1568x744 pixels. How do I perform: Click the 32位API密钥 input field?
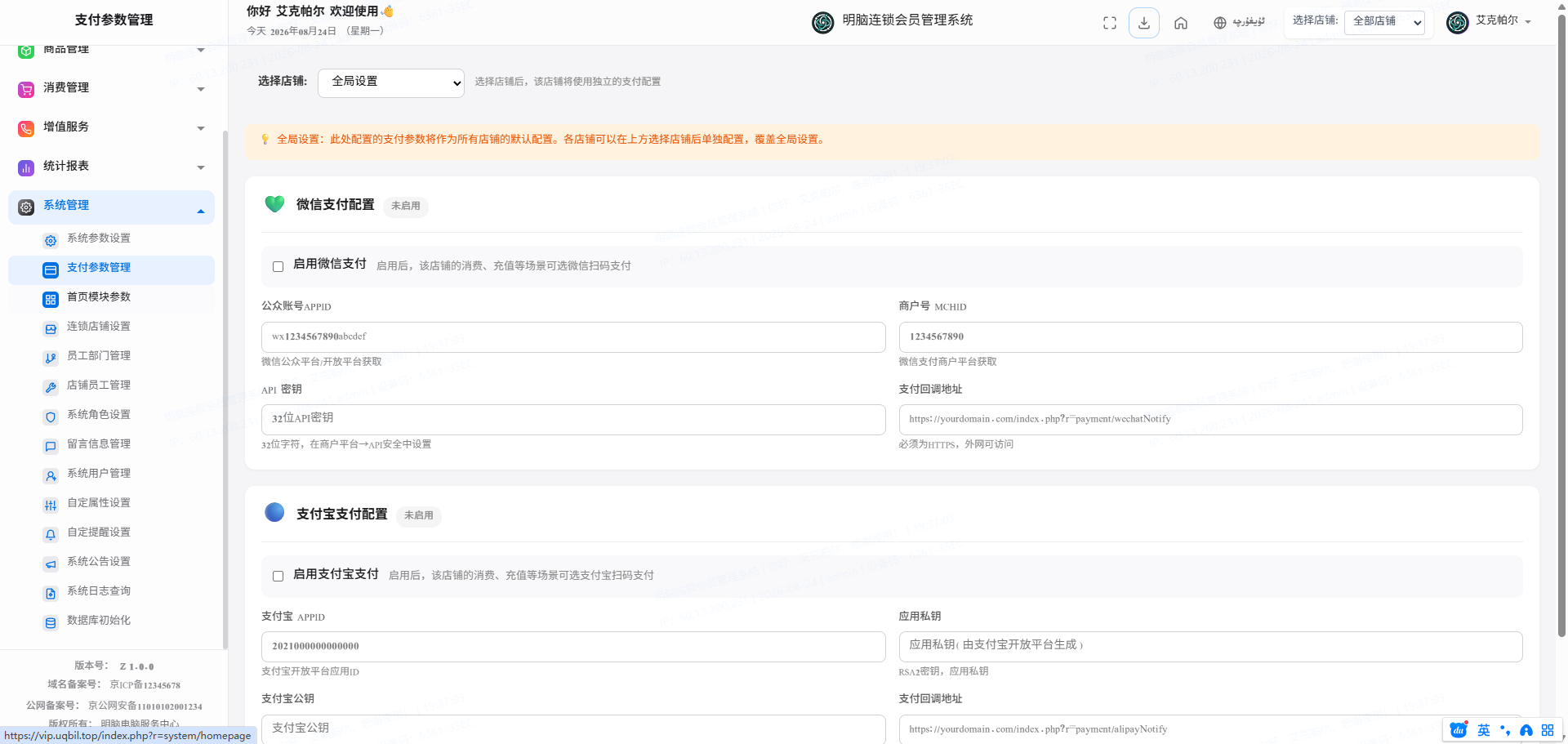click(573, 420)
